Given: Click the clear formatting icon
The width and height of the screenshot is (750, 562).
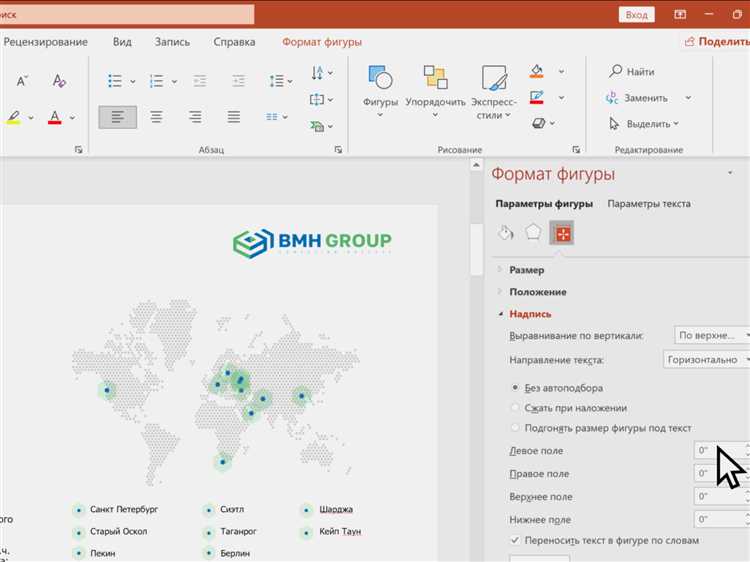Looking at the screenshot, I should [59, 81].
